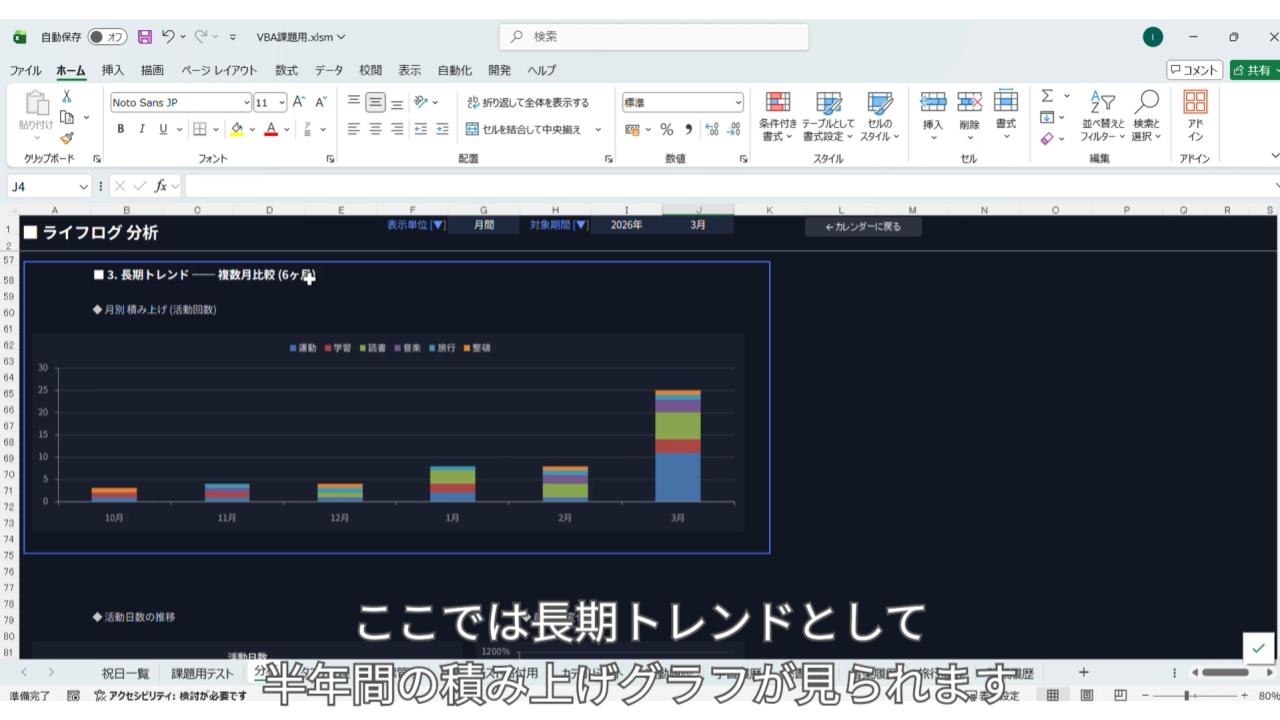Viewport: 1280px width, 720px height.
Task: Click the percent style icon
Action: (x=666, y=129)
